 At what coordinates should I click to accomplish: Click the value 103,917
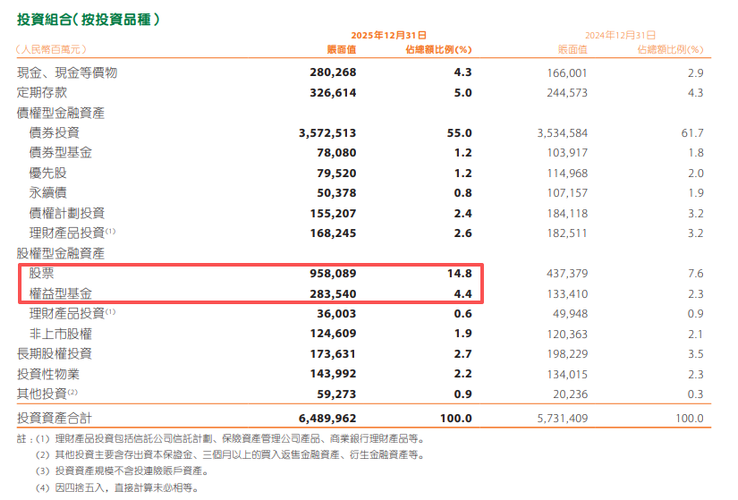tap(567, 153)
